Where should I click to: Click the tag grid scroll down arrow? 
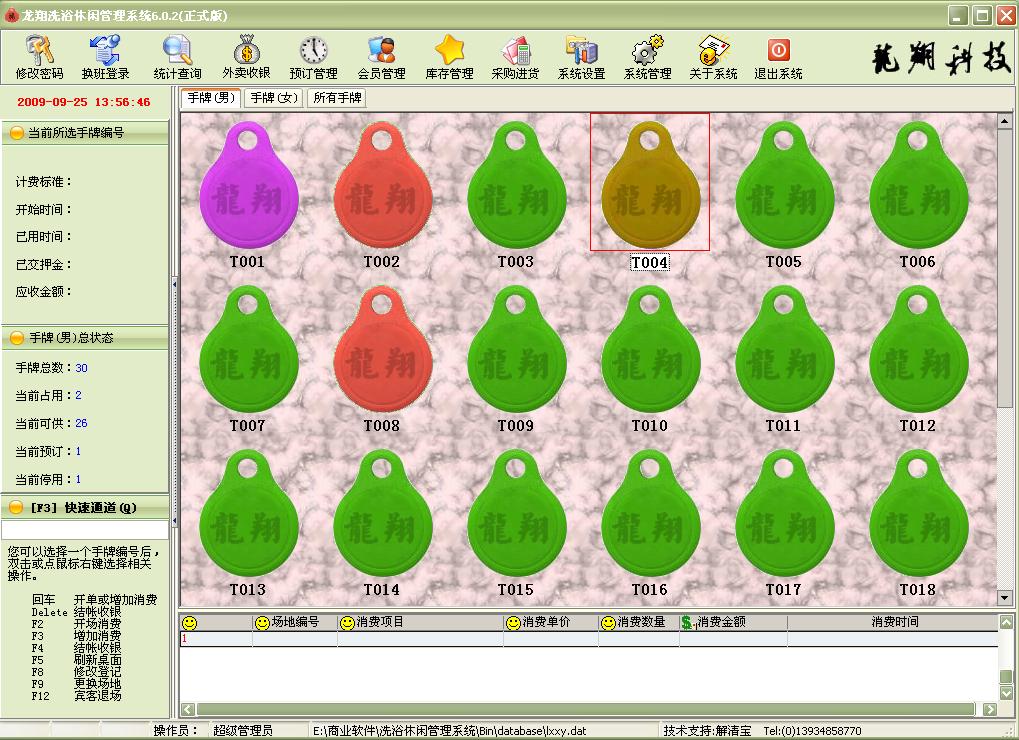click(x=1005, y=598)
